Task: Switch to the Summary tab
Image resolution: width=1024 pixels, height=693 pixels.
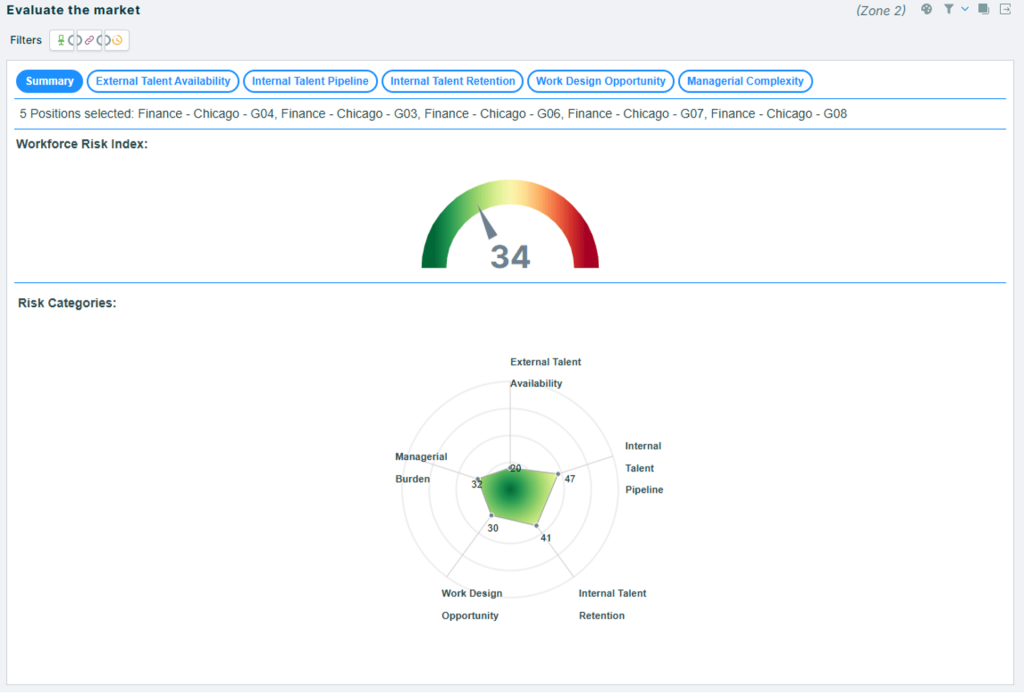Action: pos(50,81)
